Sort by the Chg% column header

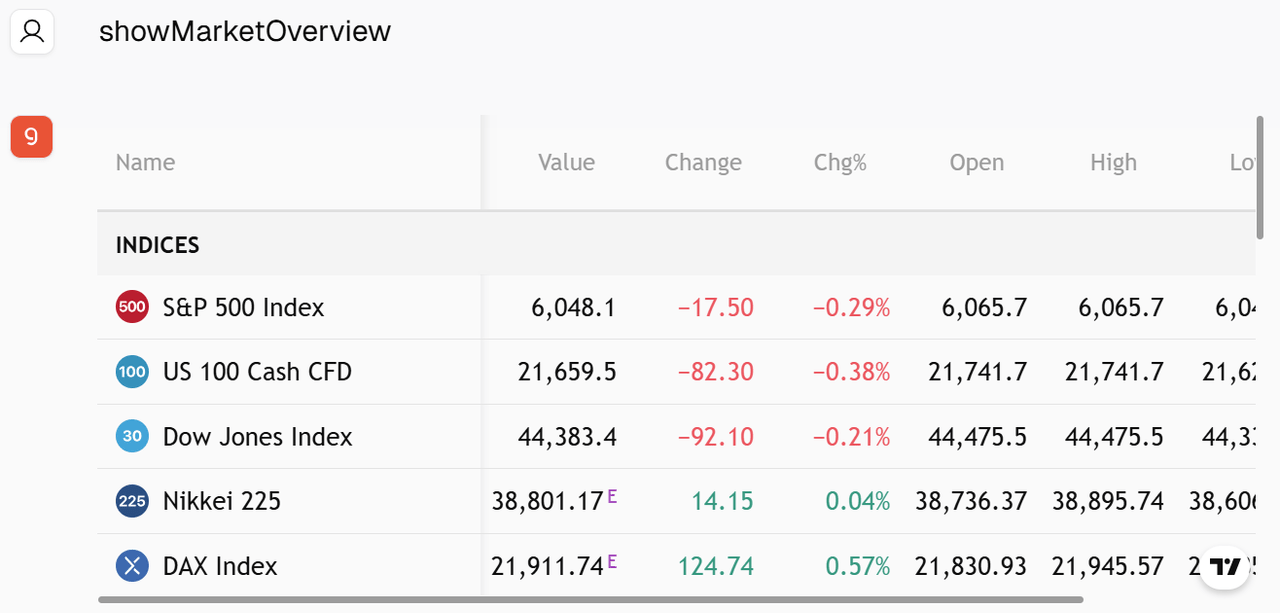tap(840, 163)
